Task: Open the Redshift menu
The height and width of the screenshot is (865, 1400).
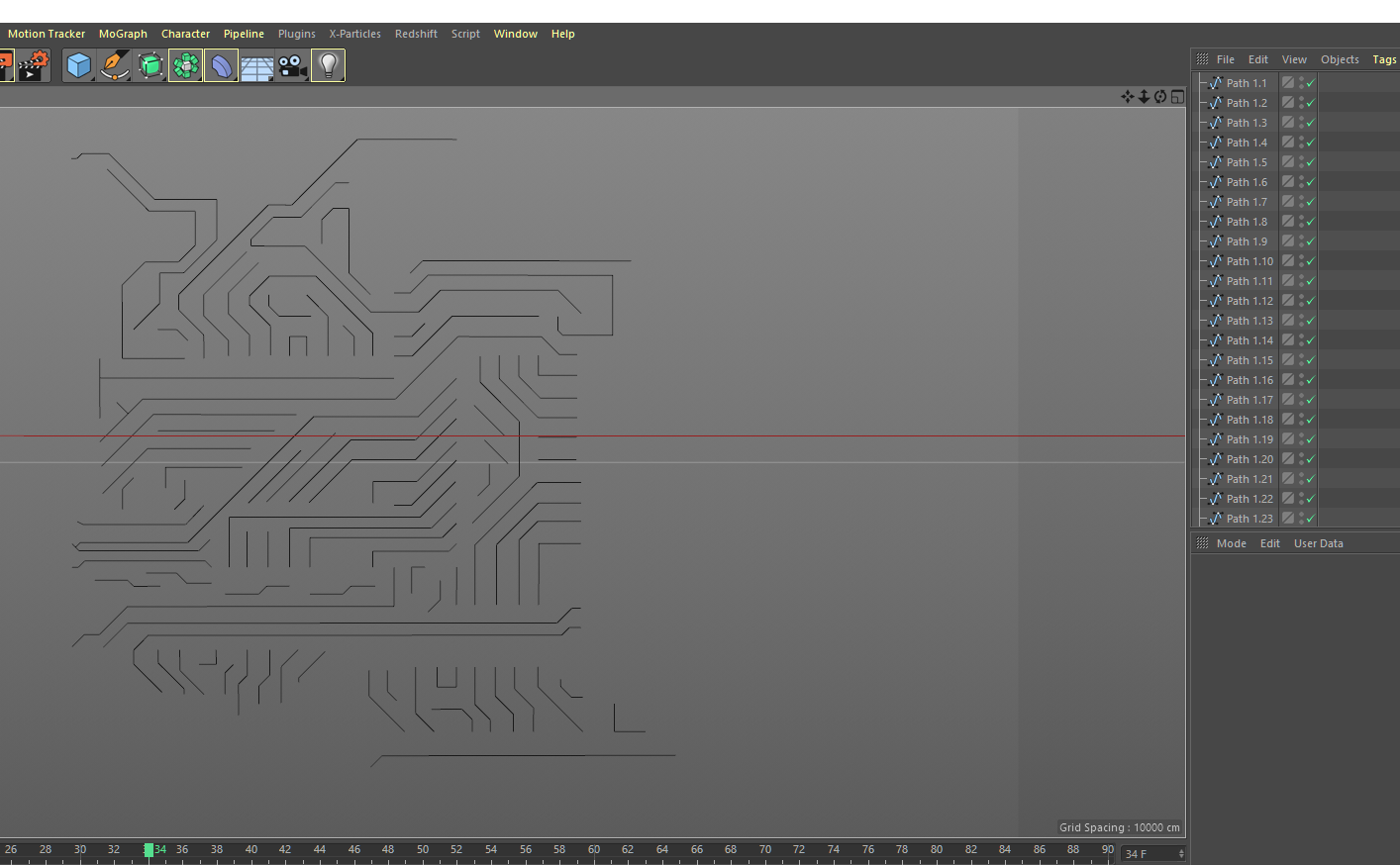Action: click(416, 34)
